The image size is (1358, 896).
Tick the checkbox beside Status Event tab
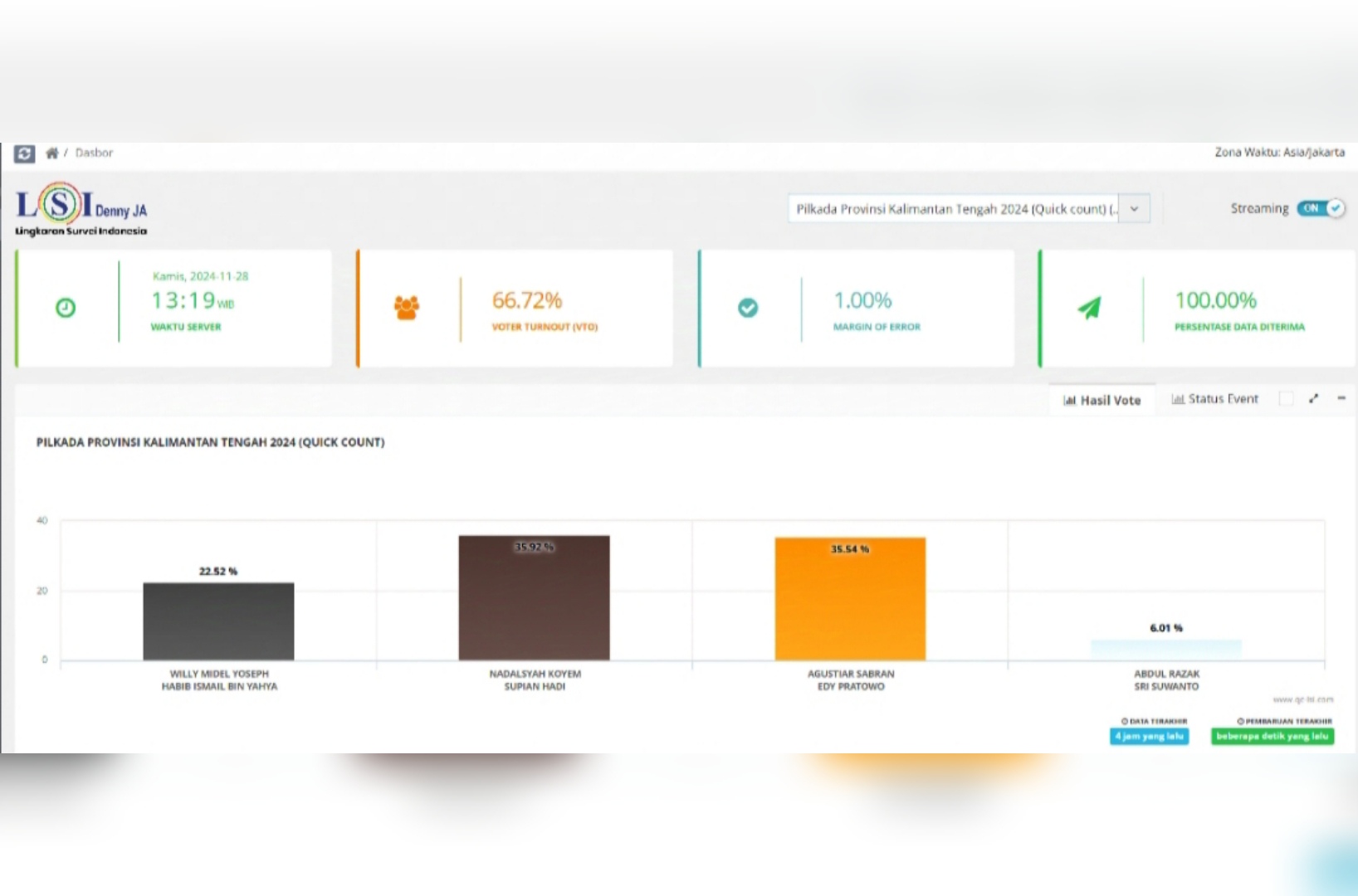coord(1286,399)
